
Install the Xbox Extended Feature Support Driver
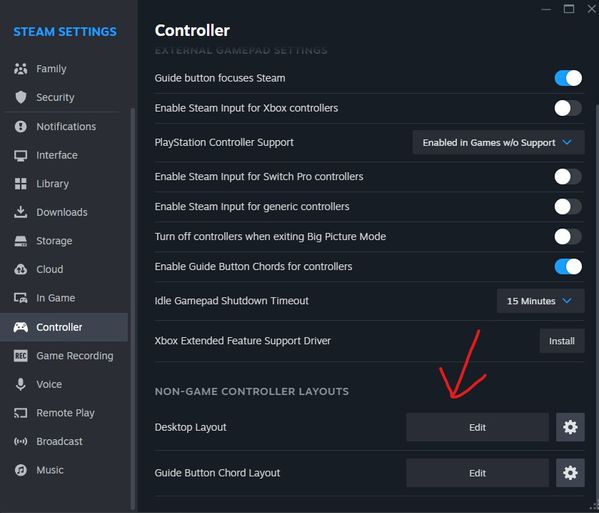pos(562,341)
